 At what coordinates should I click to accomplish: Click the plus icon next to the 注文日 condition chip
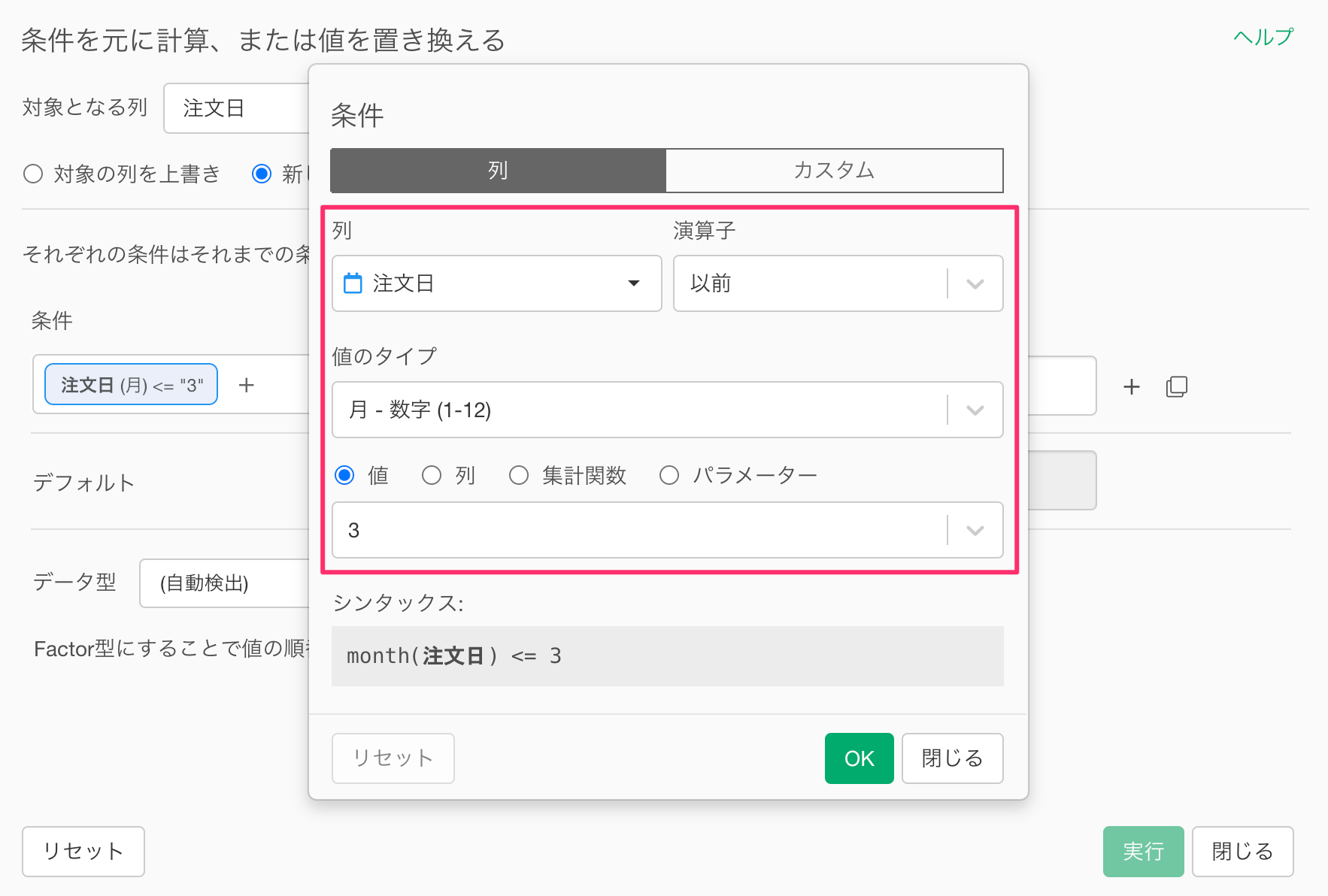246,386
